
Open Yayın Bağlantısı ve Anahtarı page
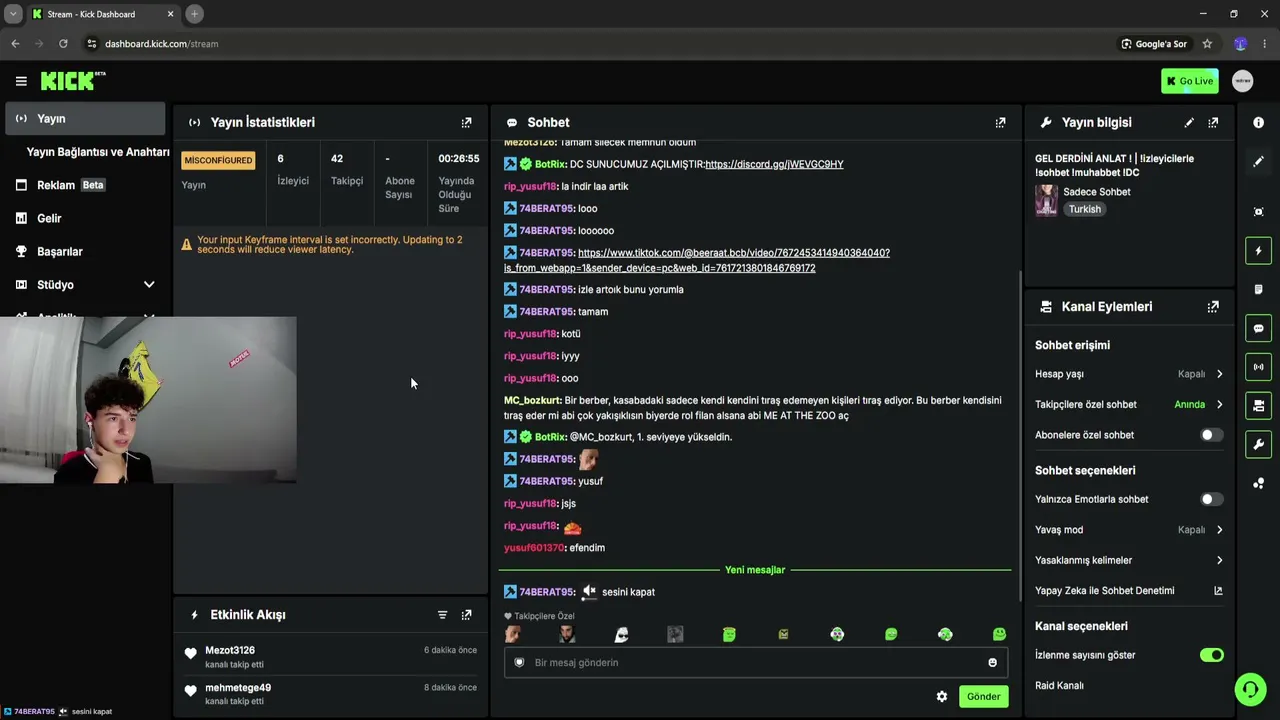click(x=98, y=152)
